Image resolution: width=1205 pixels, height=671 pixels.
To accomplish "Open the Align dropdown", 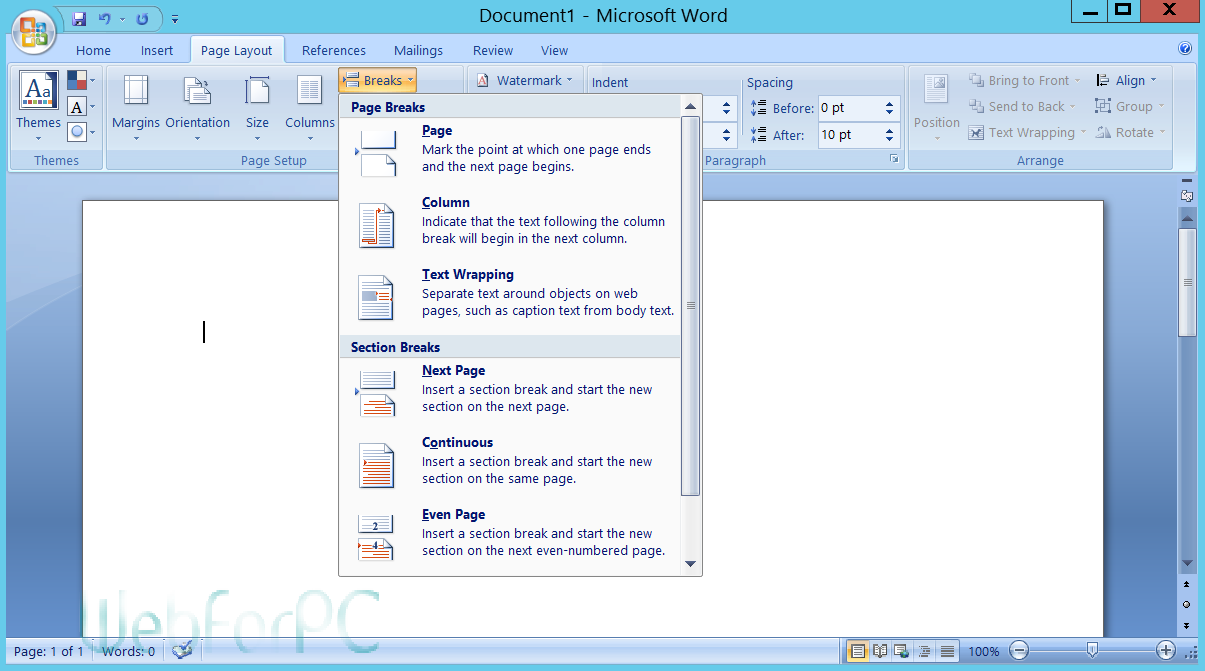I will pyautogui.click(x=1127, y=80).
